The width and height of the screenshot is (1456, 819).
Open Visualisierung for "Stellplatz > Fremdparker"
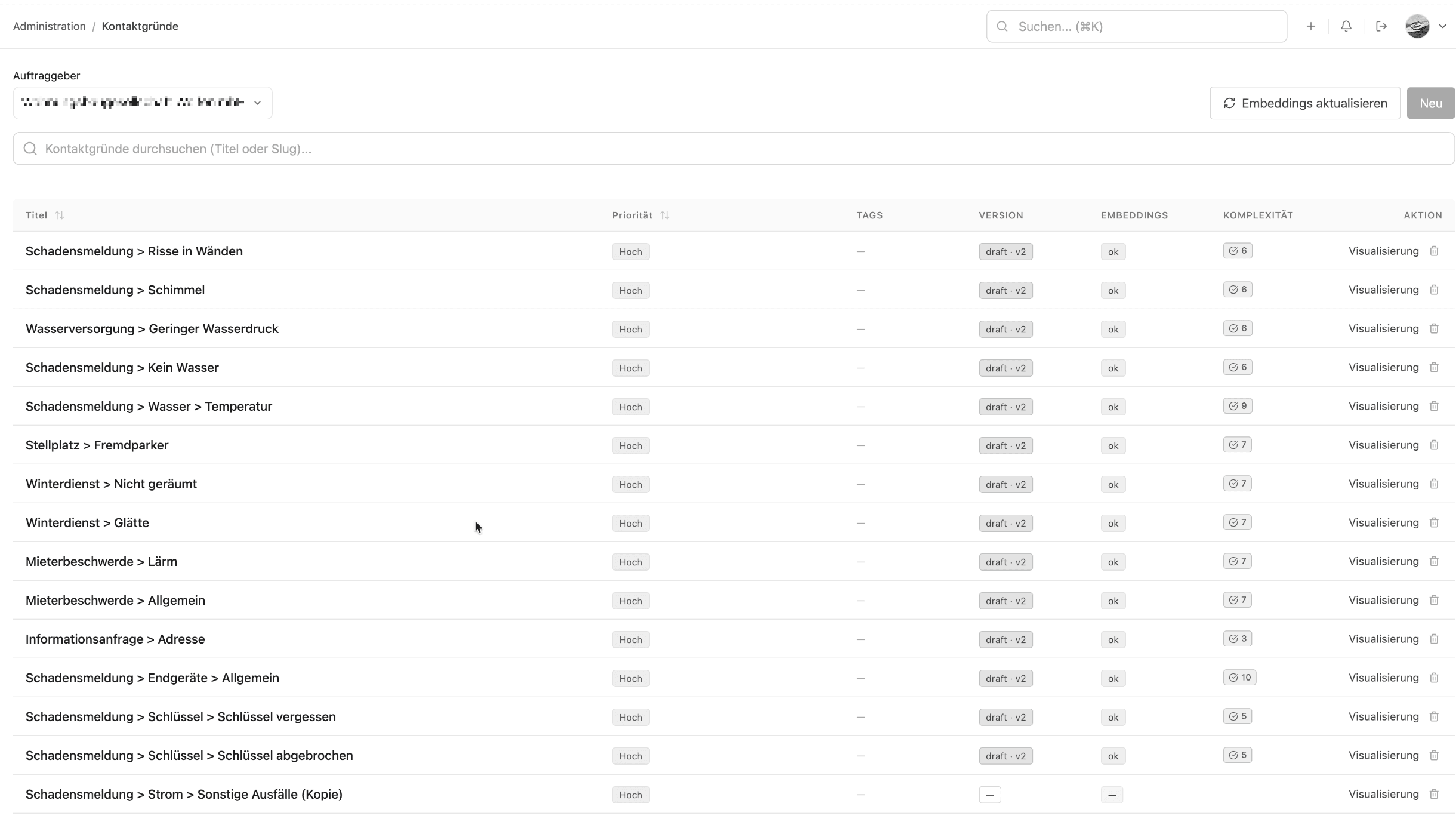click(x=1384, y=445)
